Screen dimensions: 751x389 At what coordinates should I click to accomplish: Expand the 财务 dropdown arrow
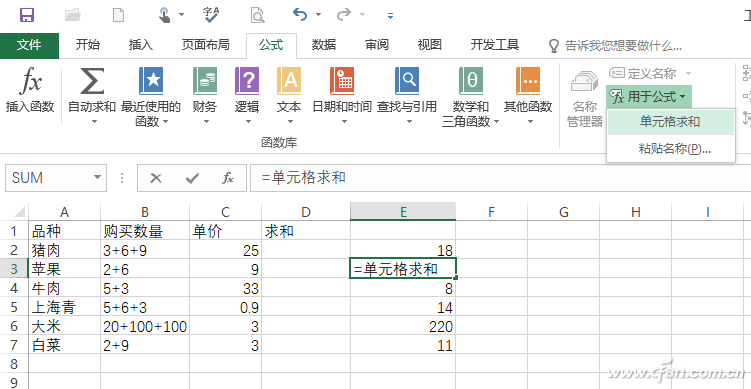tap(206, 122)
